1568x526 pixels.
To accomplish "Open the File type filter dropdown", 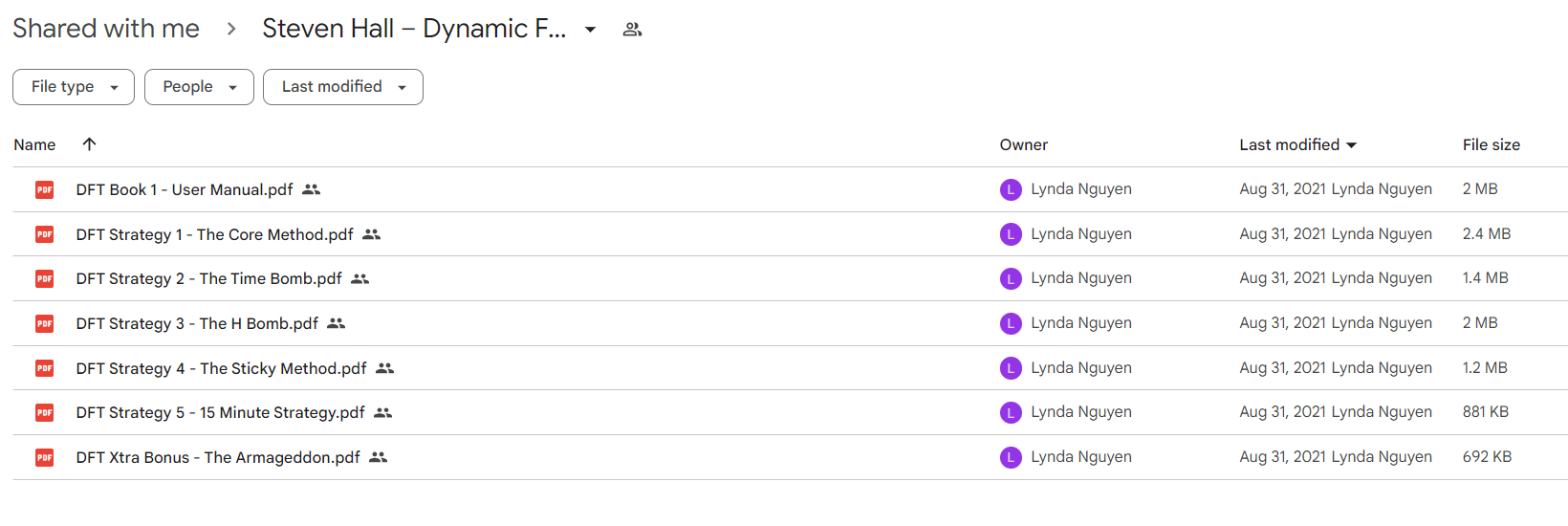I will [x=74, y=87].
